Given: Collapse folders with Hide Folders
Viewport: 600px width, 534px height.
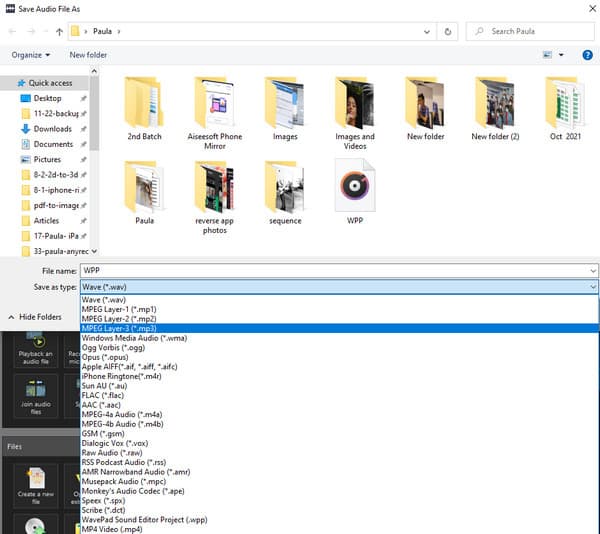Looking at the screenshot, I should click(x=35, y=317).
